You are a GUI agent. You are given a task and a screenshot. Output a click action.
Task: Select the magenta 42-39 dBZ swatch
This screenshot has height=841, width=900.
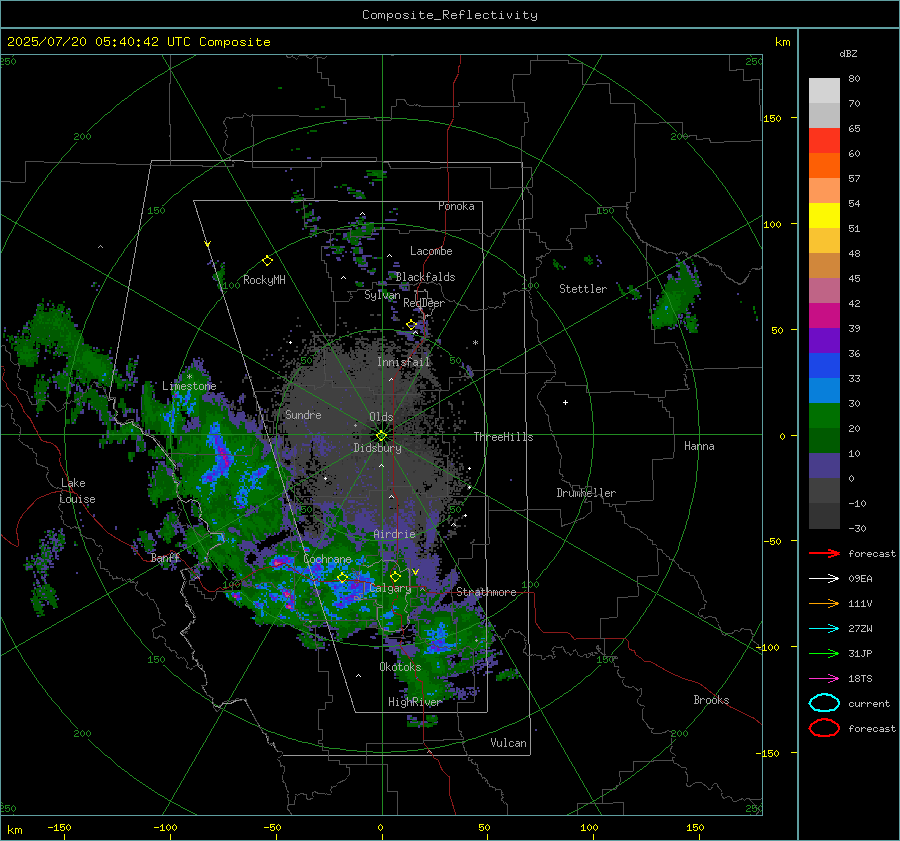coord(824,315)
